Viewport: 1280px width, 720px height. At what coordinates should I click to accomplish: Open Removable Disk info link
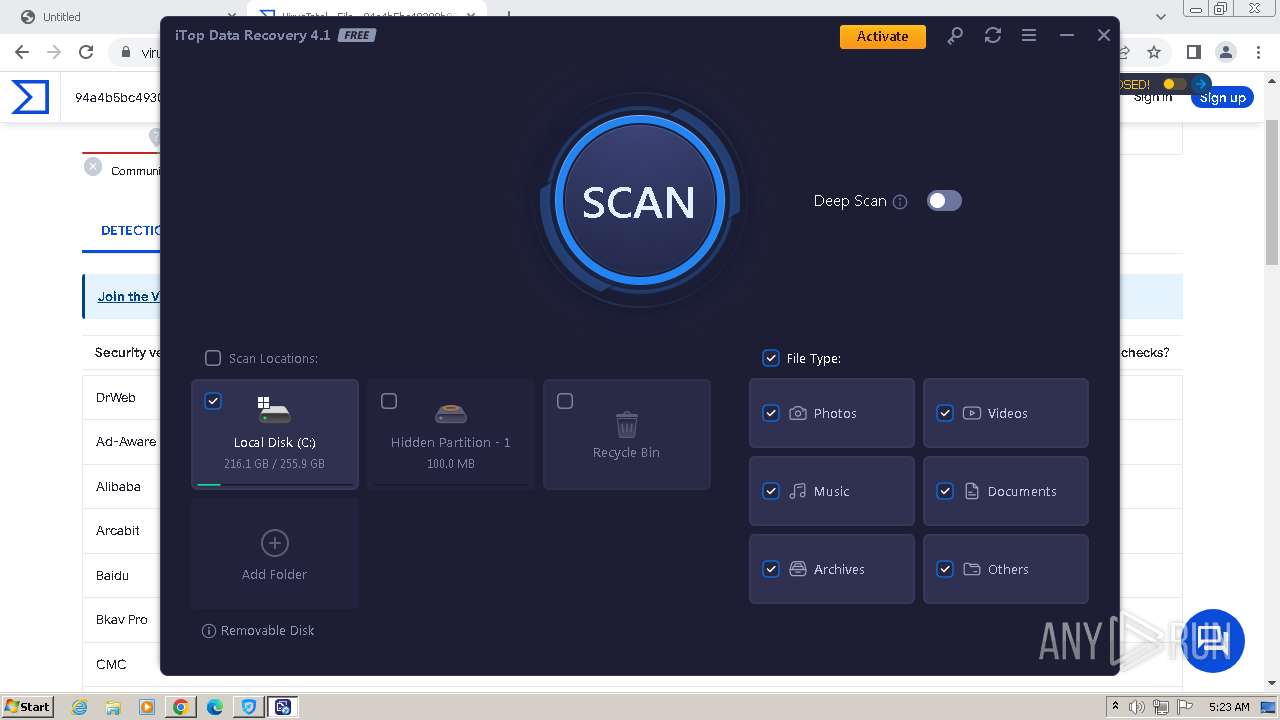coord(258,631)
